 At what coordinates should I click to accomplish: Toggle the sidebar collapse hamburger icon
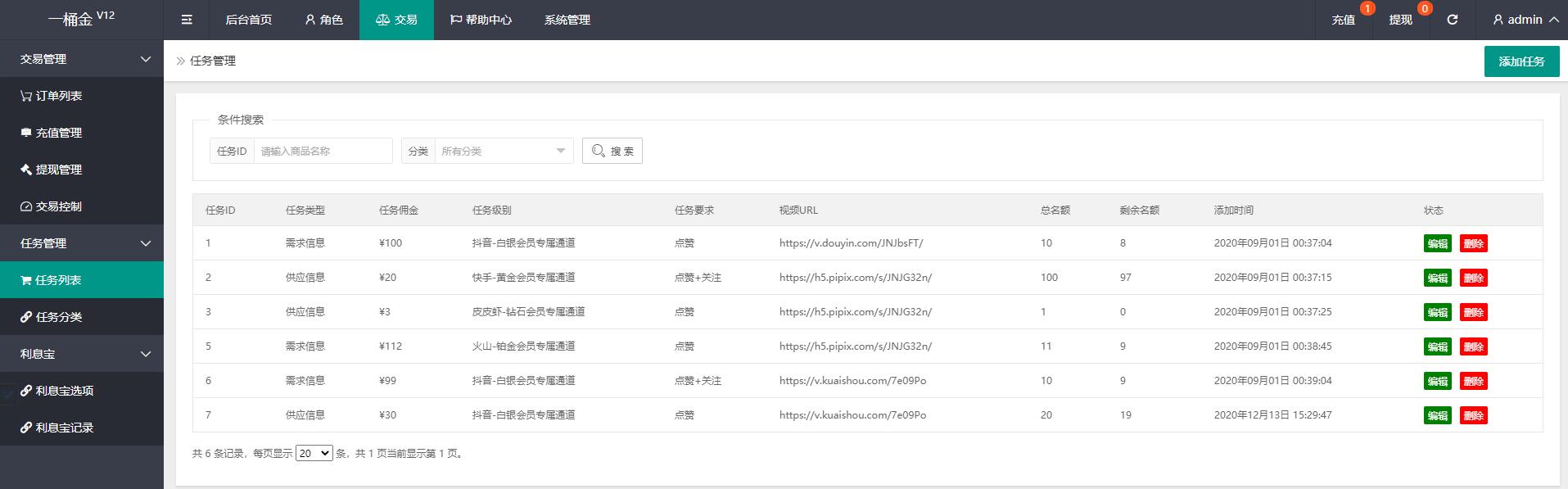coord(187,20)
